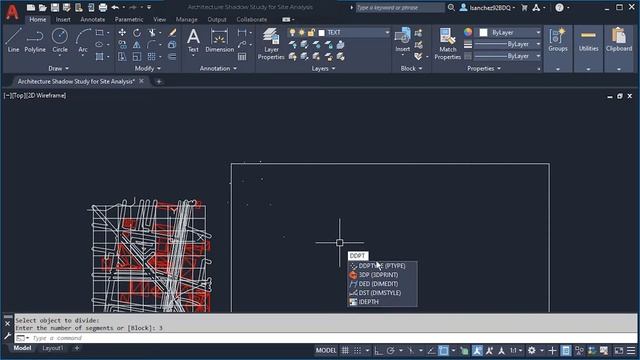Select DDPTYPE (PTYPE) suggestion
The height and width of the screenshot is (360, 640).
[382, 266]
